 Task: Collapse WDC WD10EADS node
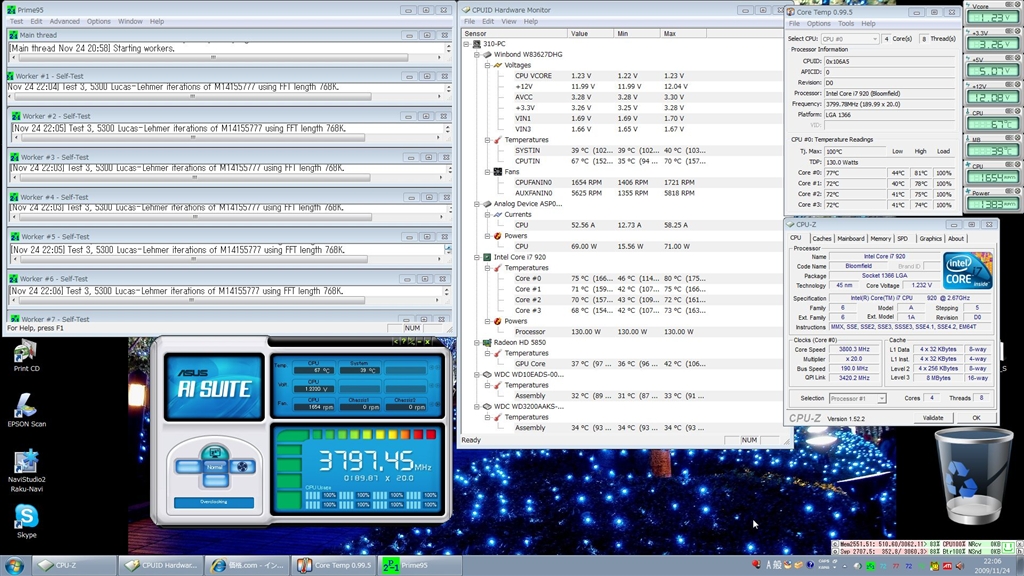tap(477, 374)
